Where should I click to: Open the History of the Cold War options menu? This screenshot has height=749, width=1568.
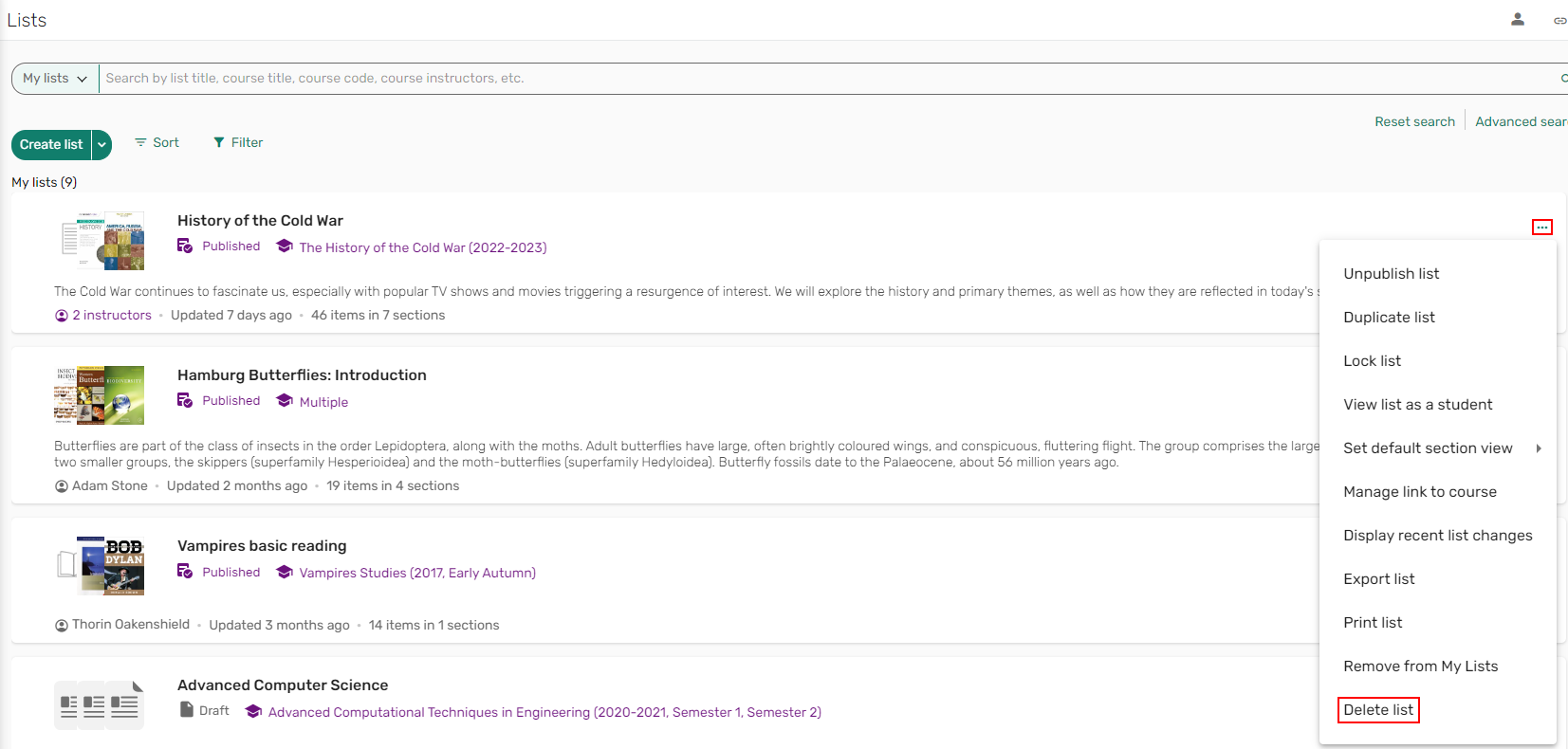pos(1542,228)
